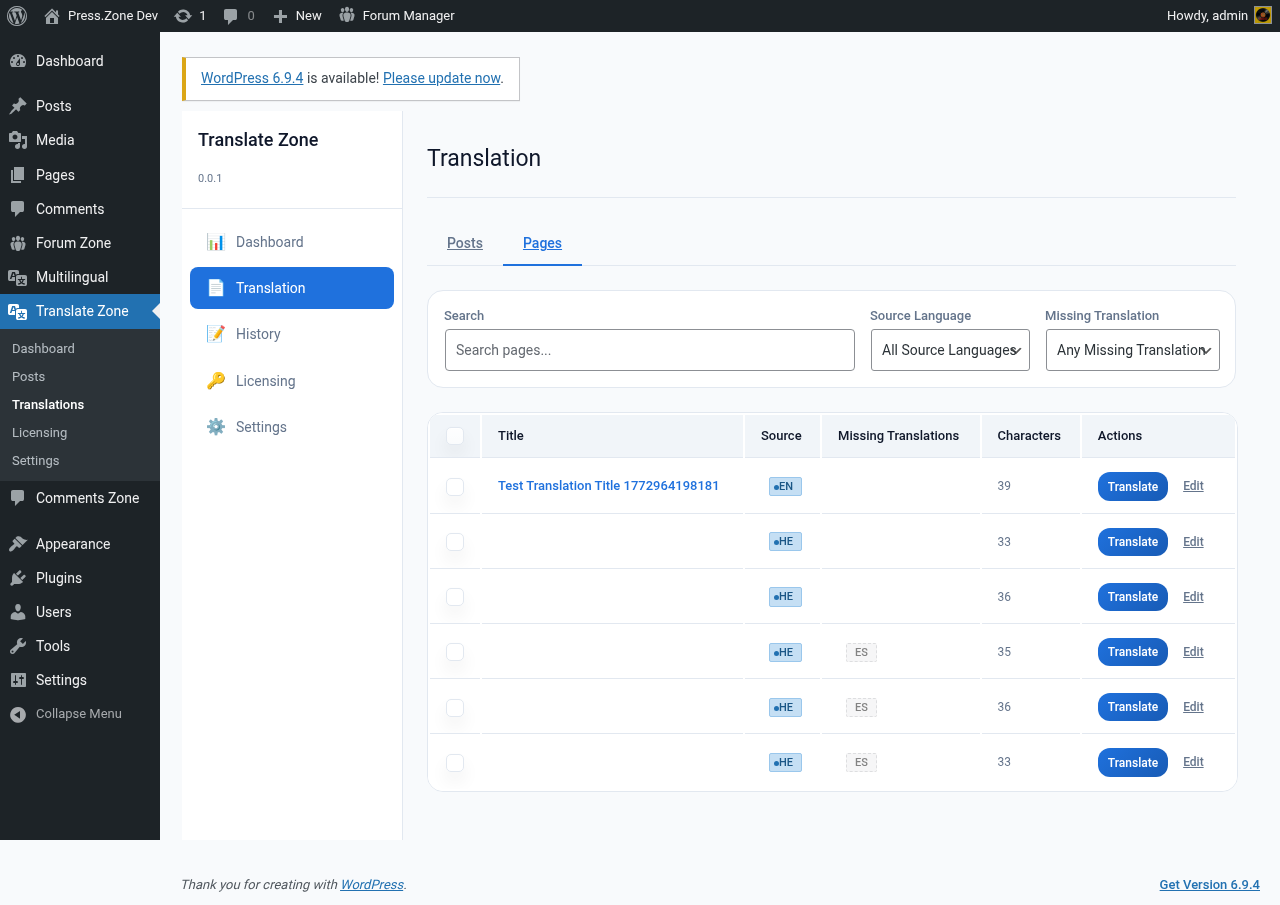Open the Users menu icon
Image resolution: width=1280 pixels, height=905 pixels.
(18, 612)
